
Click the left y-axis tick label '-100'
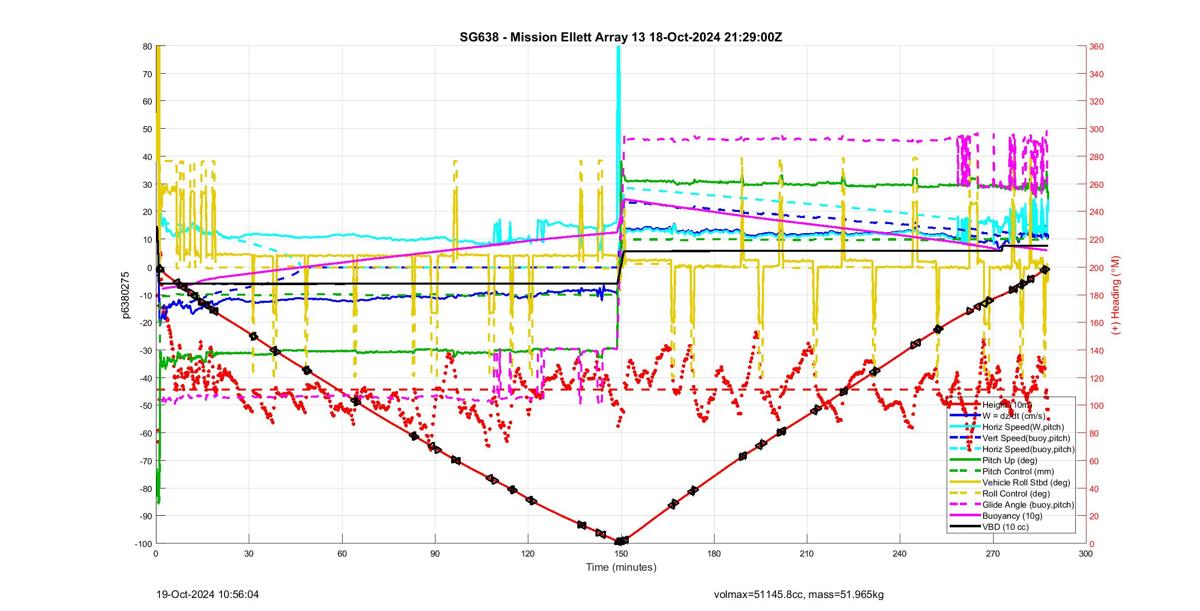tap(142, 543)
